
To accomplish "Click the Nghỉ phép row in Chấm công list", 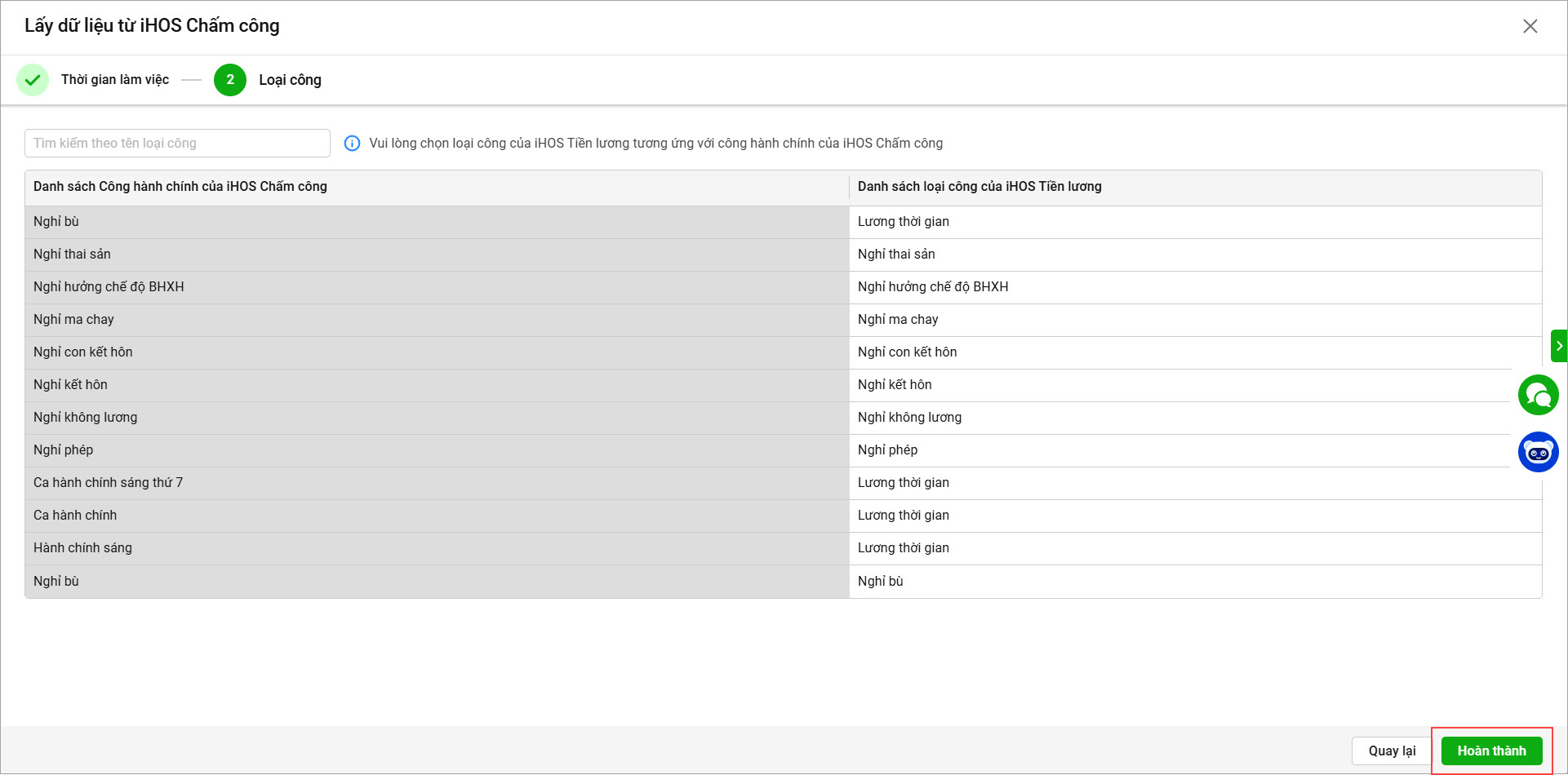I will pyautogui.click(x=437, y=450).
